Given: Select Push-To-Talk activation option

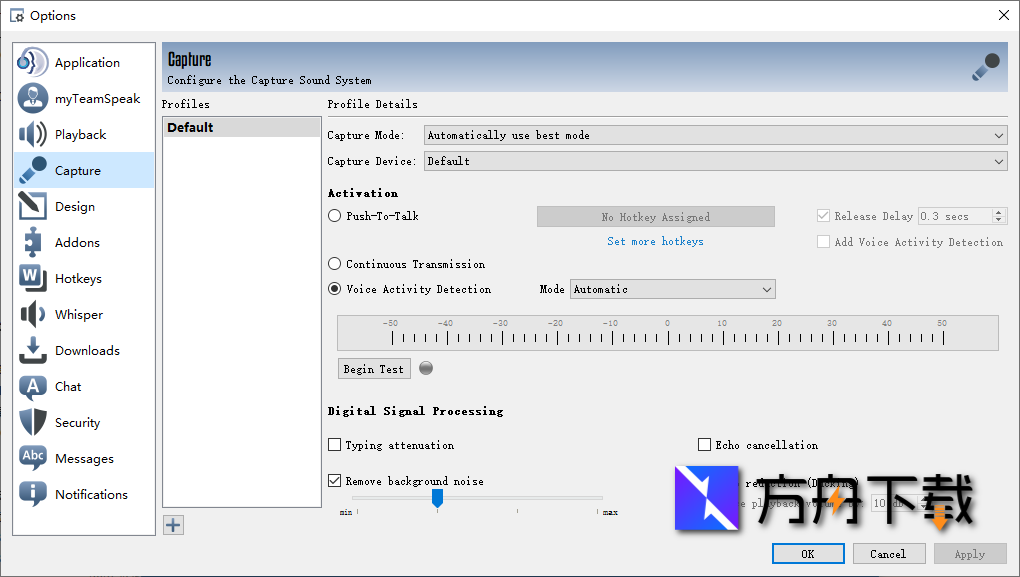Looking at the screenshot, I should pyautogui.click(x=335, y=216).
